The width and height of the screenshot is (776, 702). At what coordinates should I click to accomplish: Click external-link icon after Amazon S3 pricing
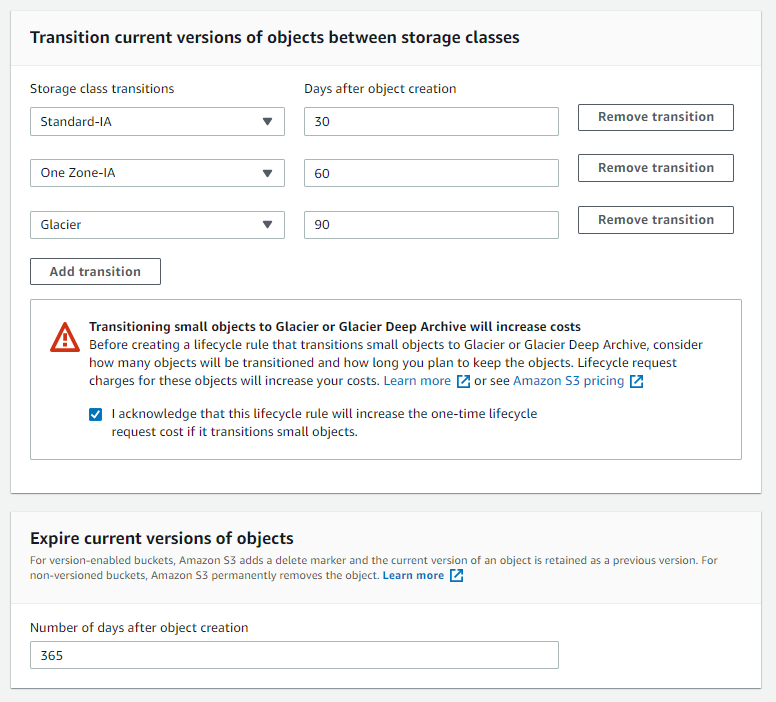coord(636,381)
